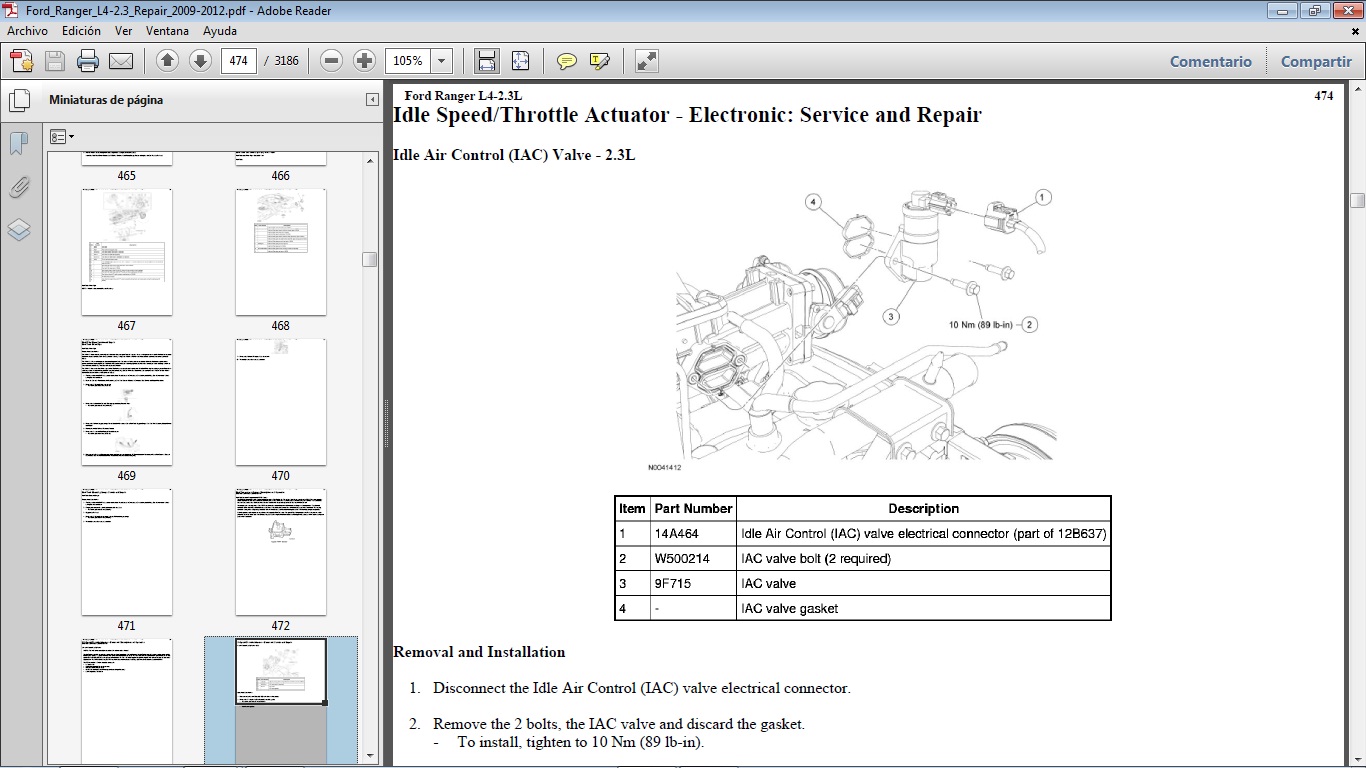Click the 'Description' column header

pyautogui.click(x=923, y=509)
